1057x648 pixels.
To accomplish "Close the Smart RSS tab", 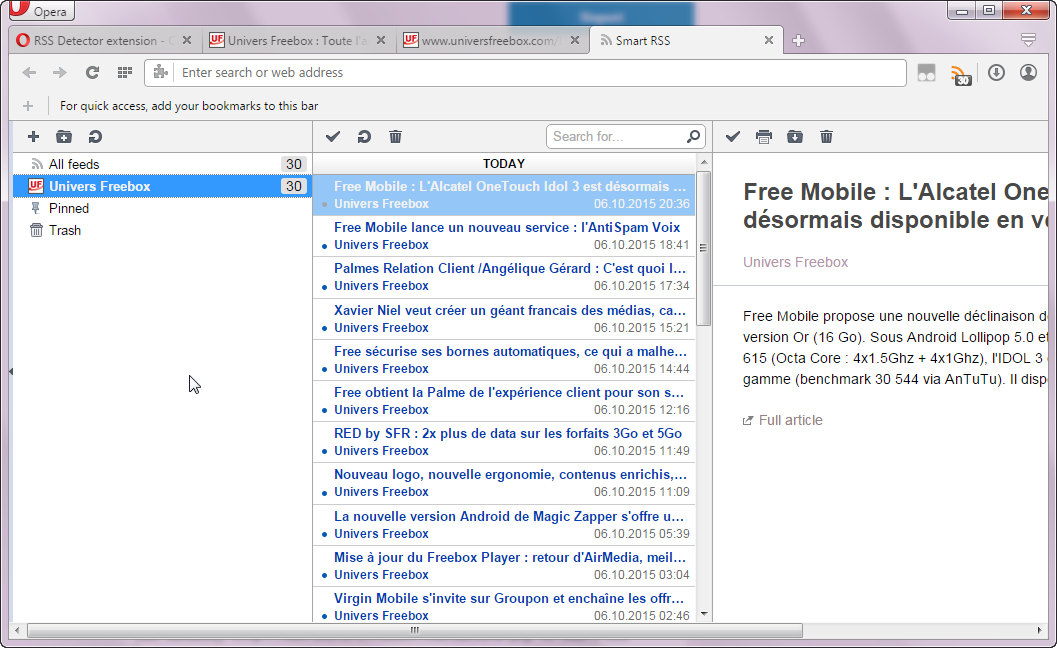I will (768, 40).
